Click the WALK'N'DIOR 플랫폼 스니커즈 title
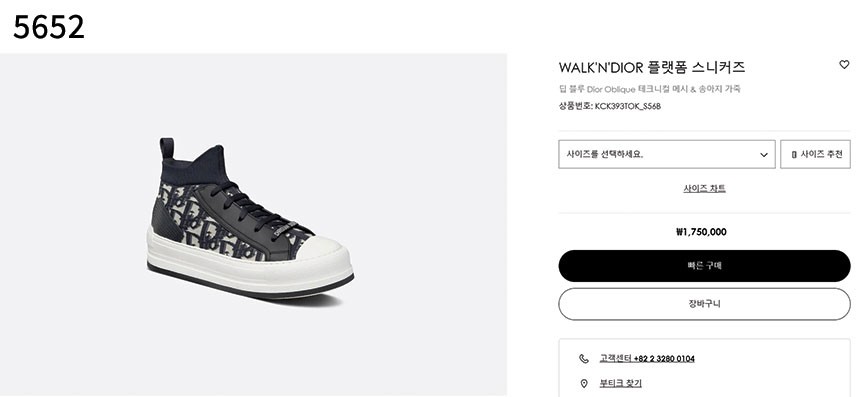The width and height of the screenshot is (860, 397). tap(652, 67)
